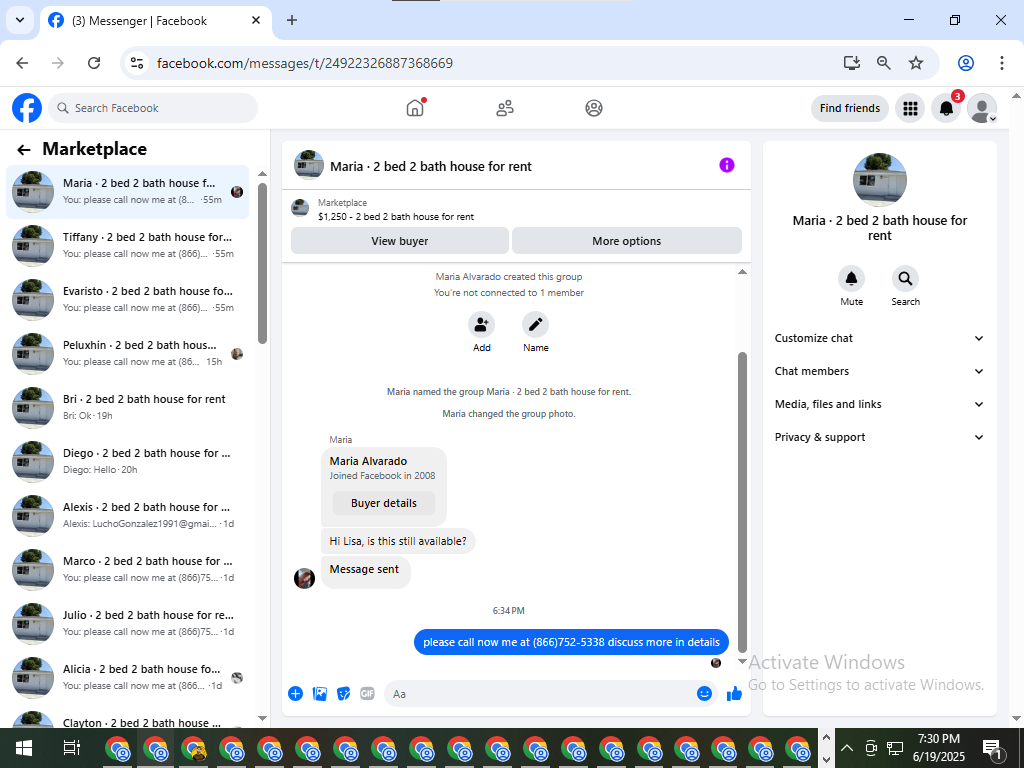1024x768 pixels.
Task: Send a thumbs-up like
Action: click(735, 694)
